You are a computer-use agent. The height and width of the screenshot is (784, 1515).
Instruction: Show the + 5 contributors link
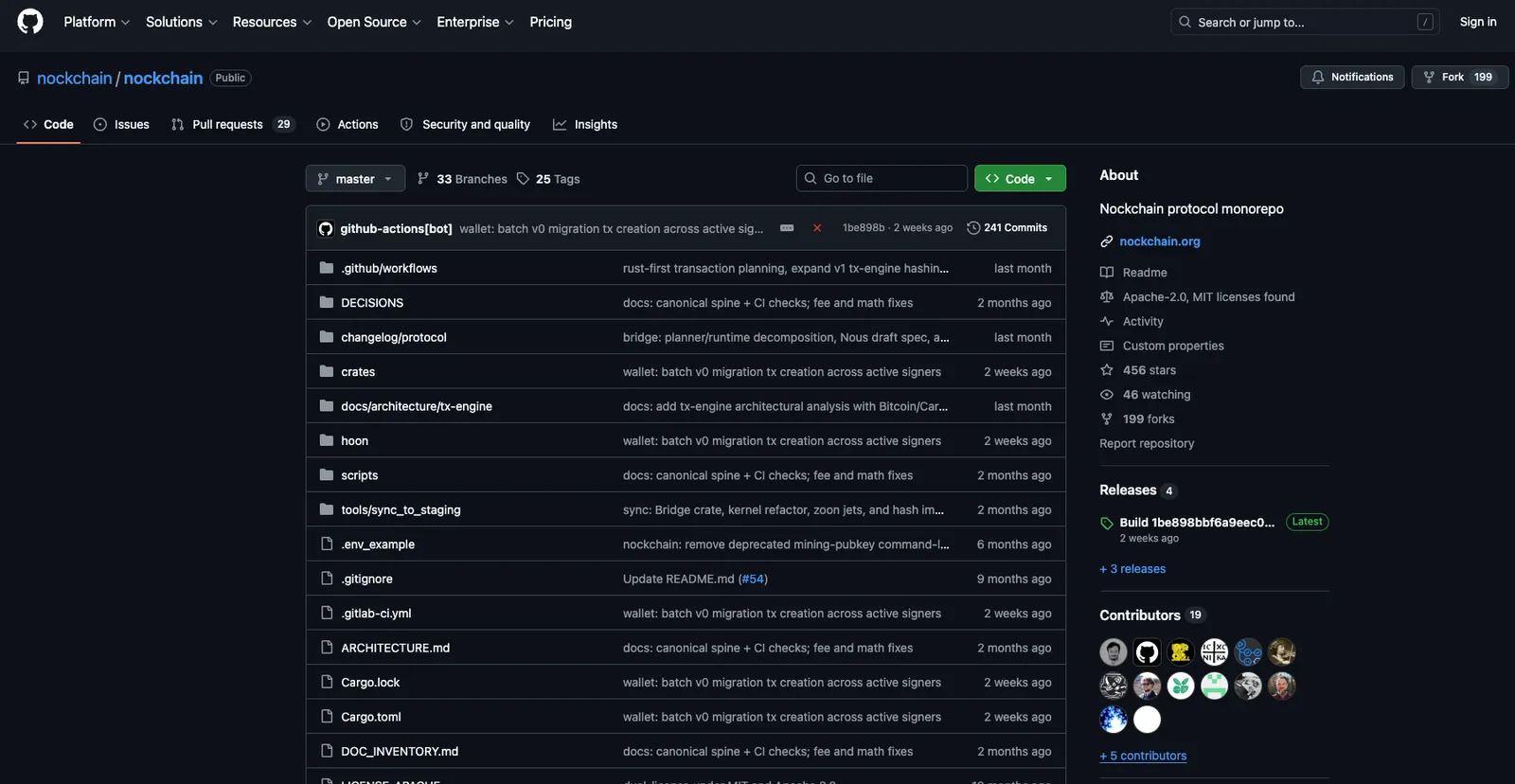coord(1143,756)
